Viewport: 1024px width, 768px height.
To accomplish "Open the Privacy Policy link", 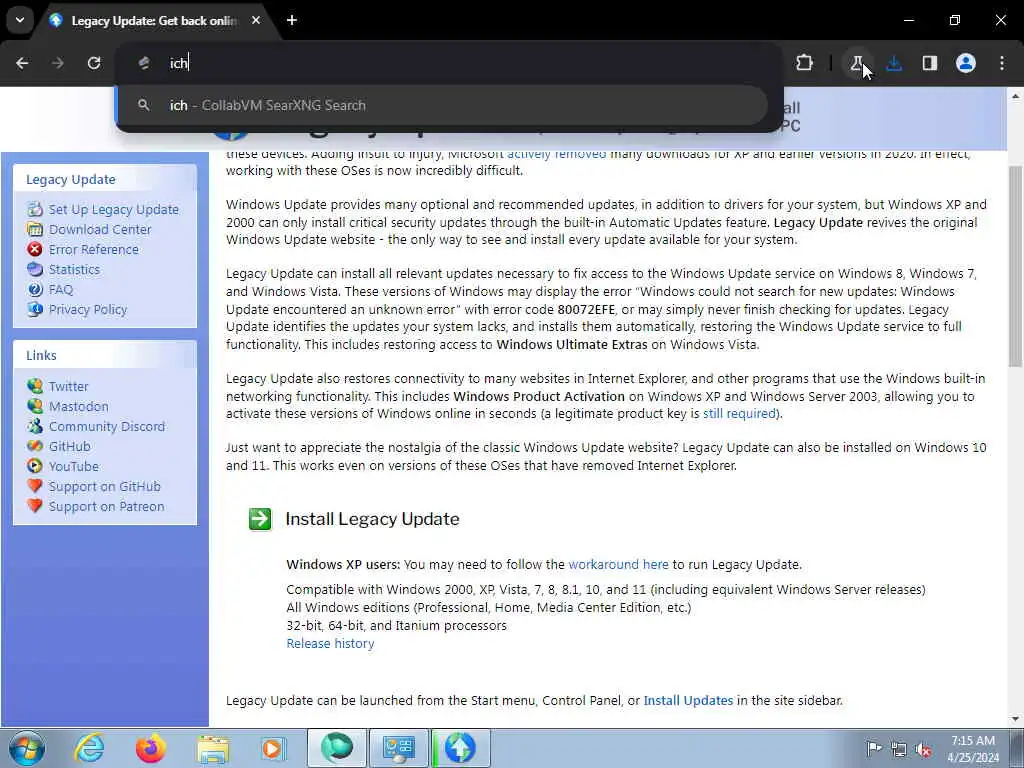I will pyautogui.click(x=88, y=310).
